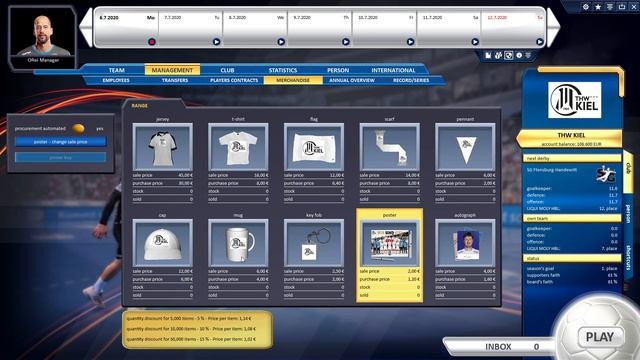Open the MERCHANDISE sub-tab
This screenshot has height=360, width=640.
pyautogui.click(x=293, y=80)
